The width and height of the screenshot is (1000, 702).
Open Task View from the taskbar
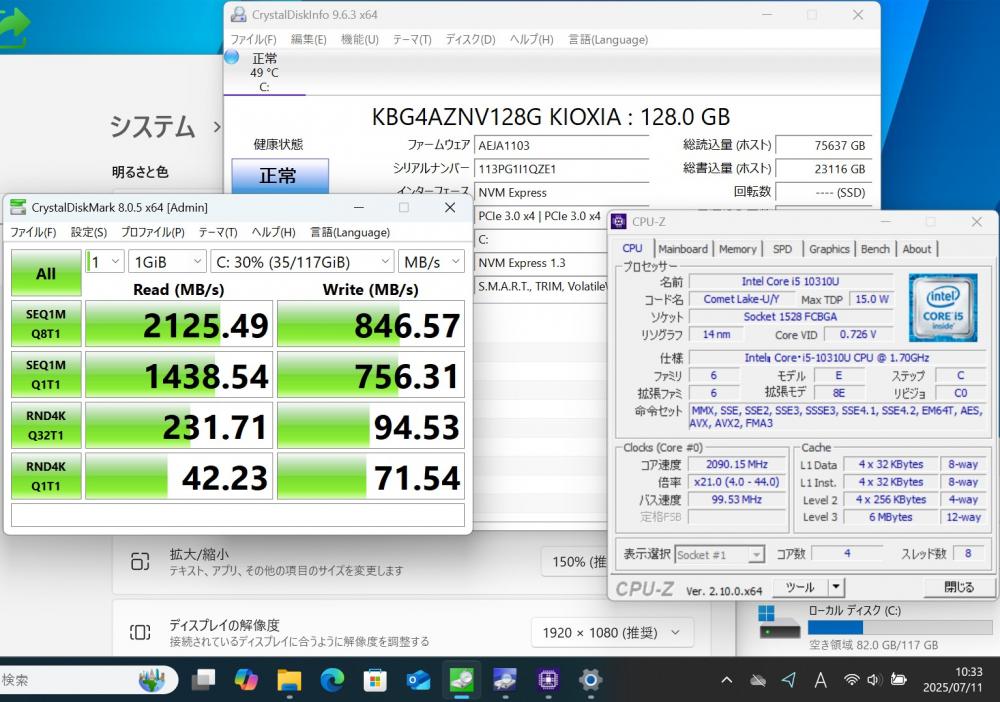tap(203, 680)
